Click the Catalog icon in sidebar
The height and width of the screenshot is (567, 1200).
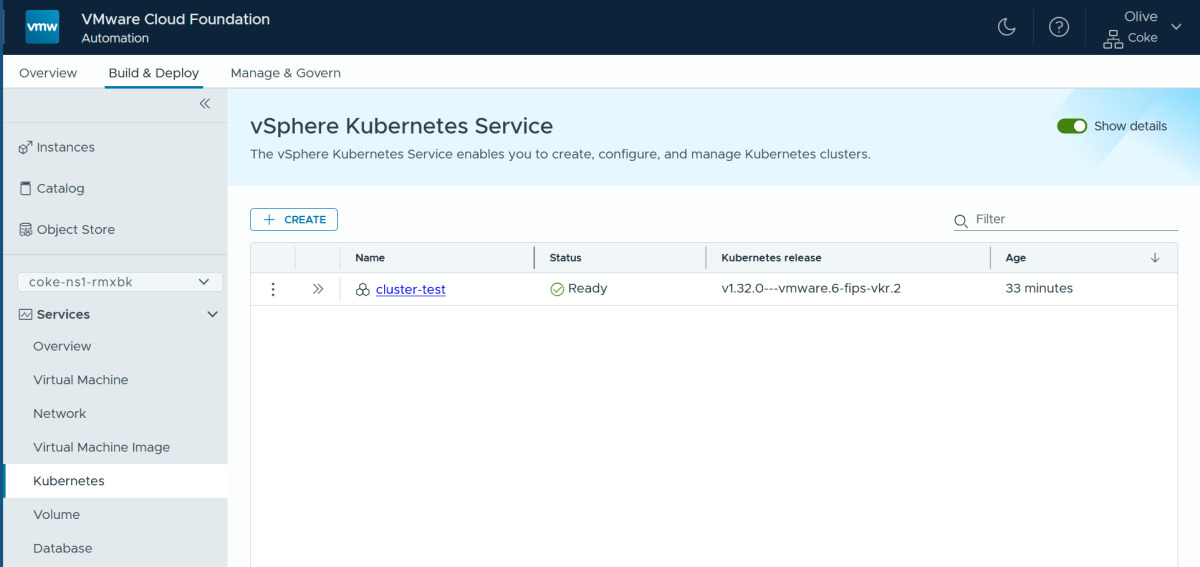[x=26, y=189]
